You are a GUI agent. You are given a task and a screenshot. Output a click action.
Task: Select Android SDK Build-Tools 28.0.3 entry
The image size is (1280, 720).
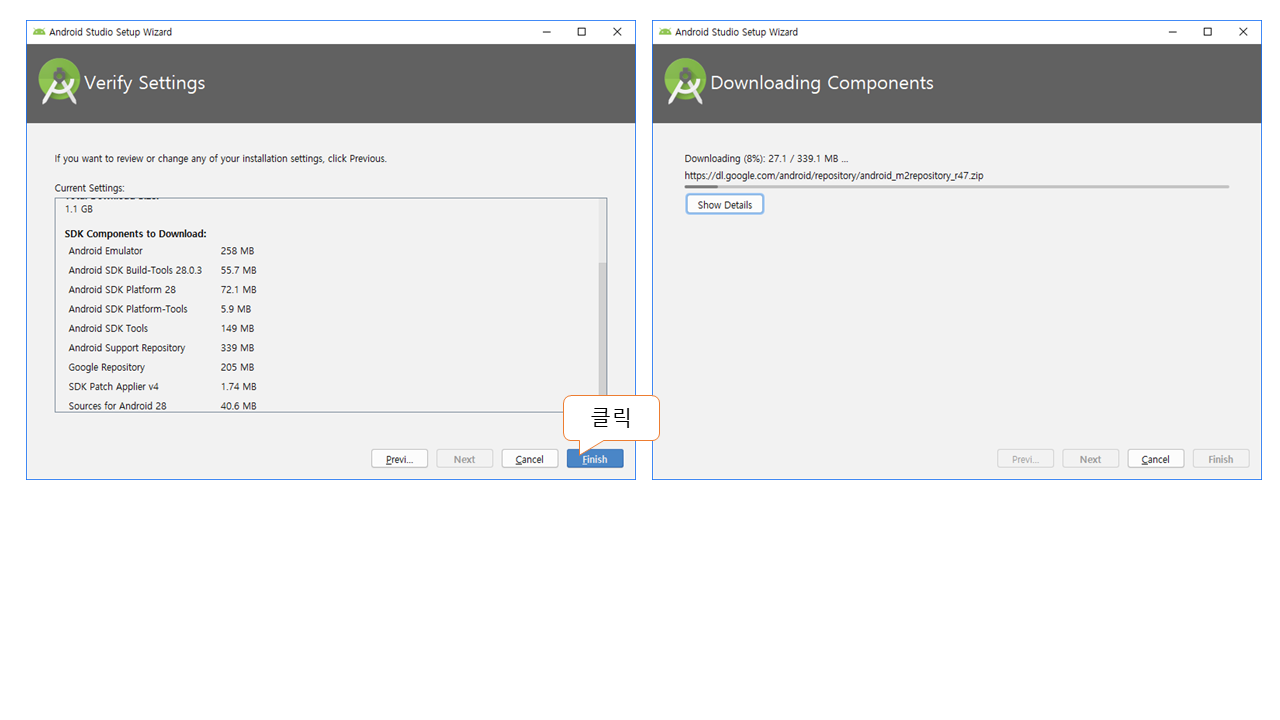click(x=135, y=270)
